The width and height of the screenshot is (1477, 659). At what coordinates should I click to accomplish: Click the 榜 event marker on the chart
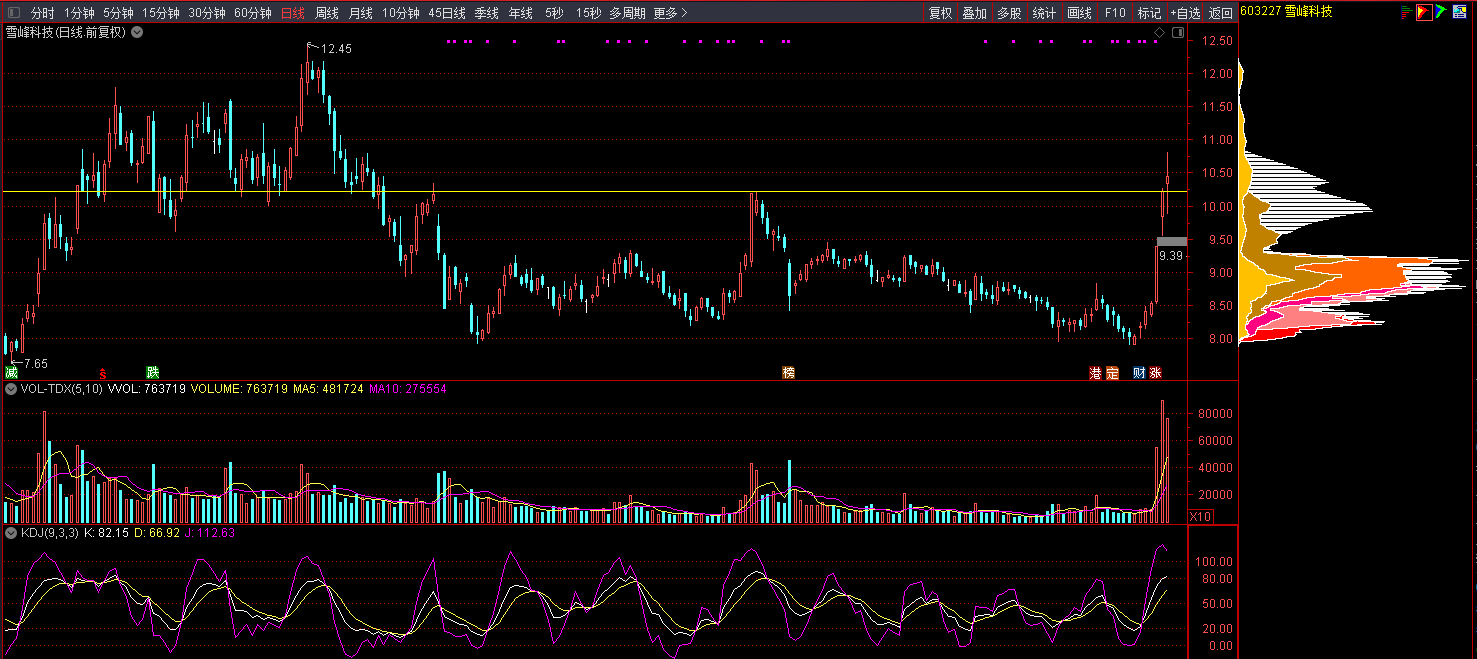[x=788, y=373]
